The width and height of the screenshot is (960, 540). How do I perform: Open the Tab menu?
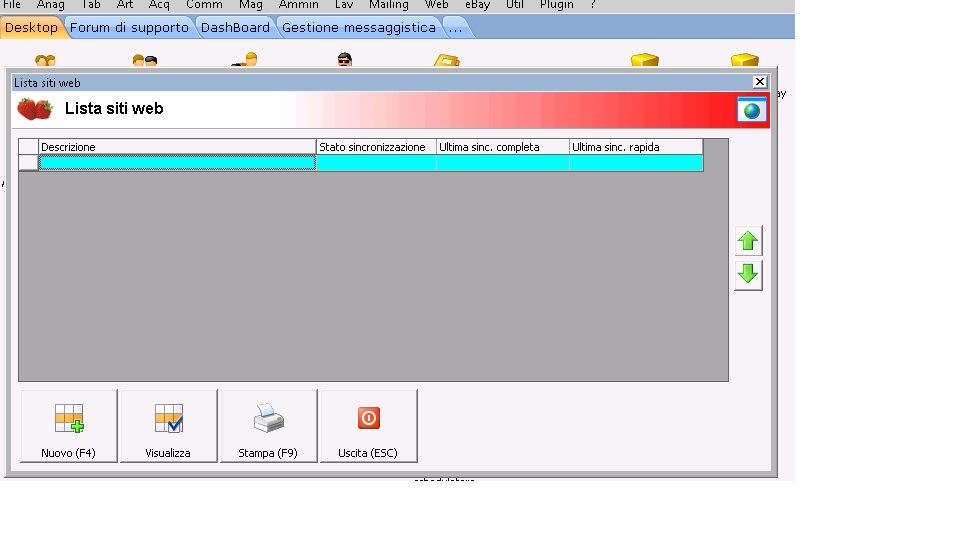91,5
